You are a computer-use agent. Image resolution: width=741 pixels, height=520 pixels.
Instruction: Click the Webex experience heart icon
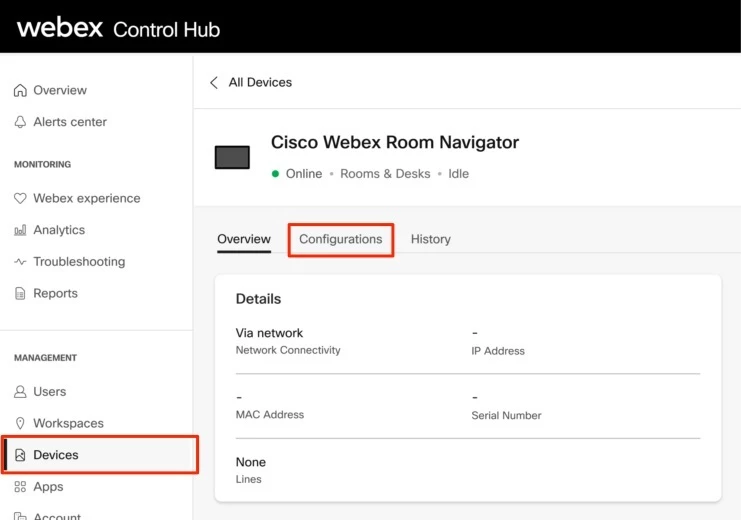20,198
